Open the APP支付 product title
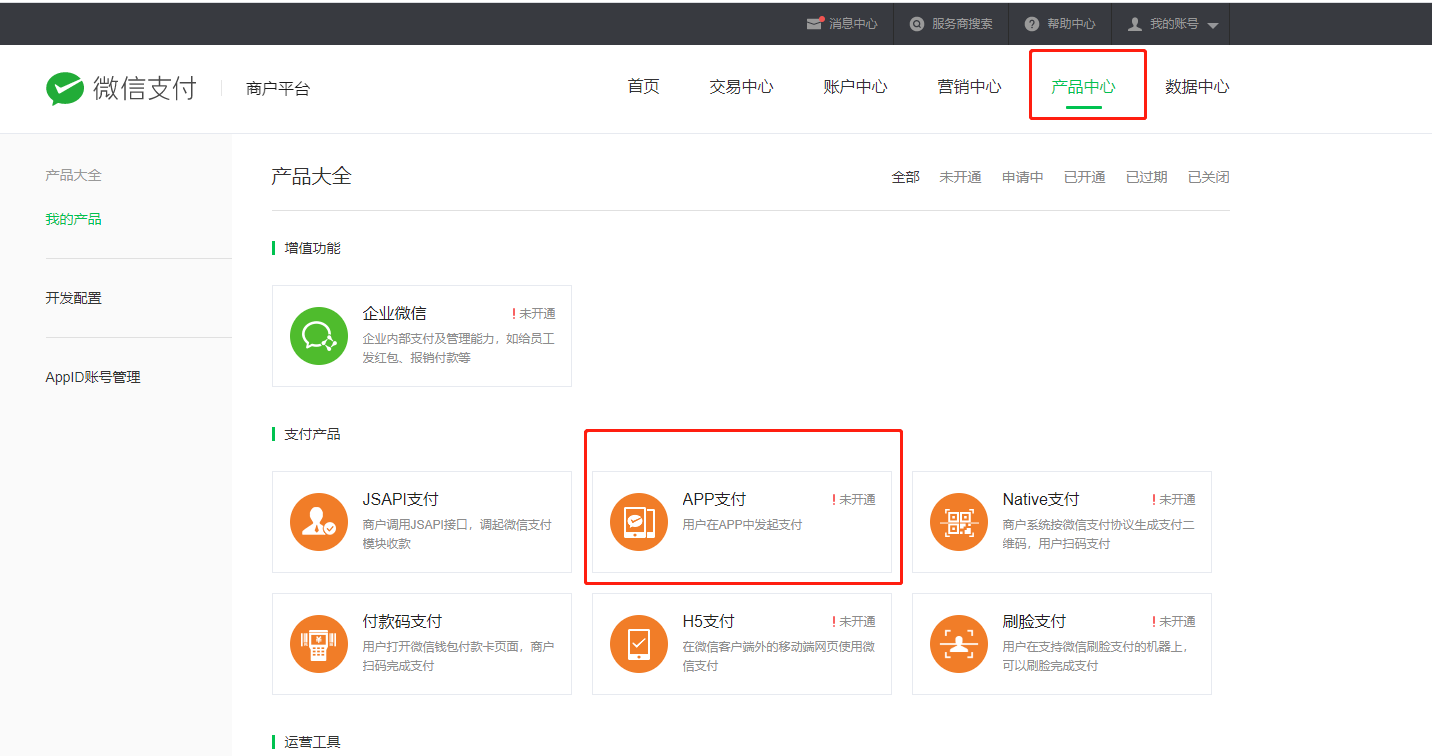The width and height of the screenshot is (1432, 756). pyautogui.click(x=714, y=499)
